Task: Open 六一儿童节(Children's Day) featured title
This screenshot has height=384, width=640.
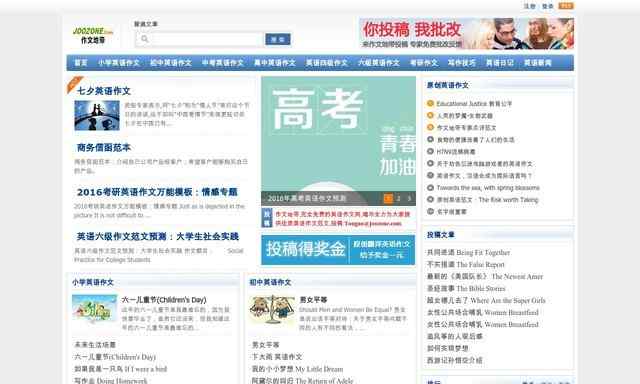Action: pyautogui.click(x=164, y=300)
